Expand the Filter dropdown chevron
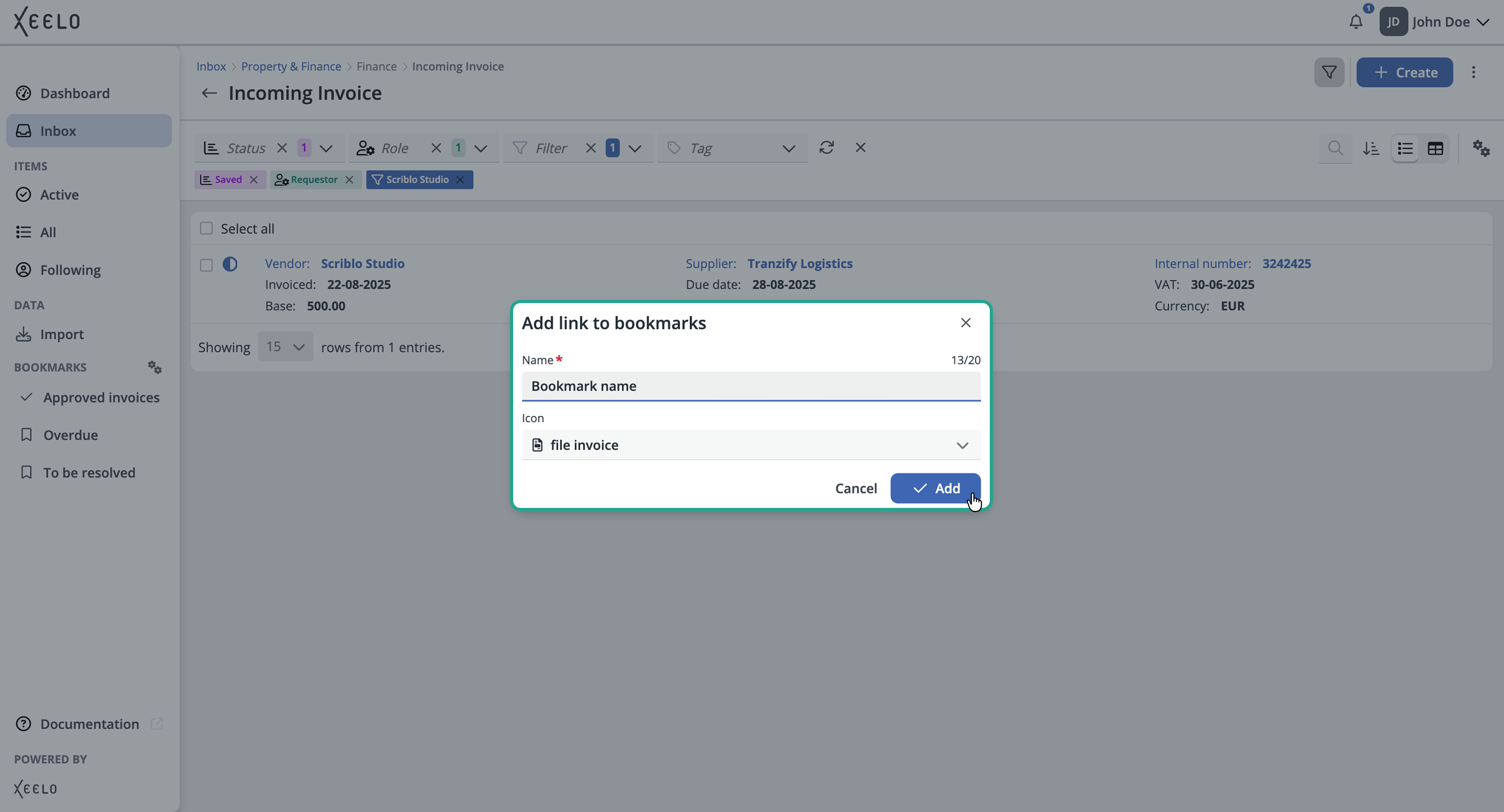 (x=635, y=148)
